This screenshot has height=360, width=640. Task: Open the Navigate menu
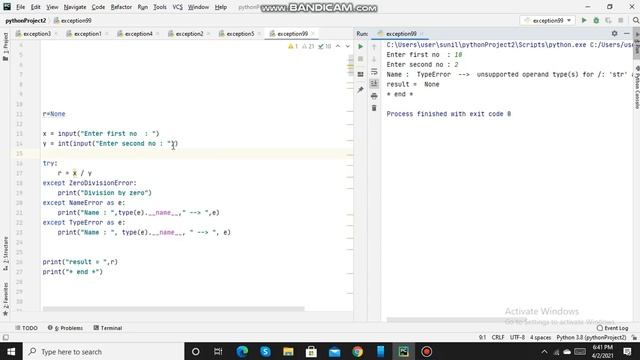(75, 7)
